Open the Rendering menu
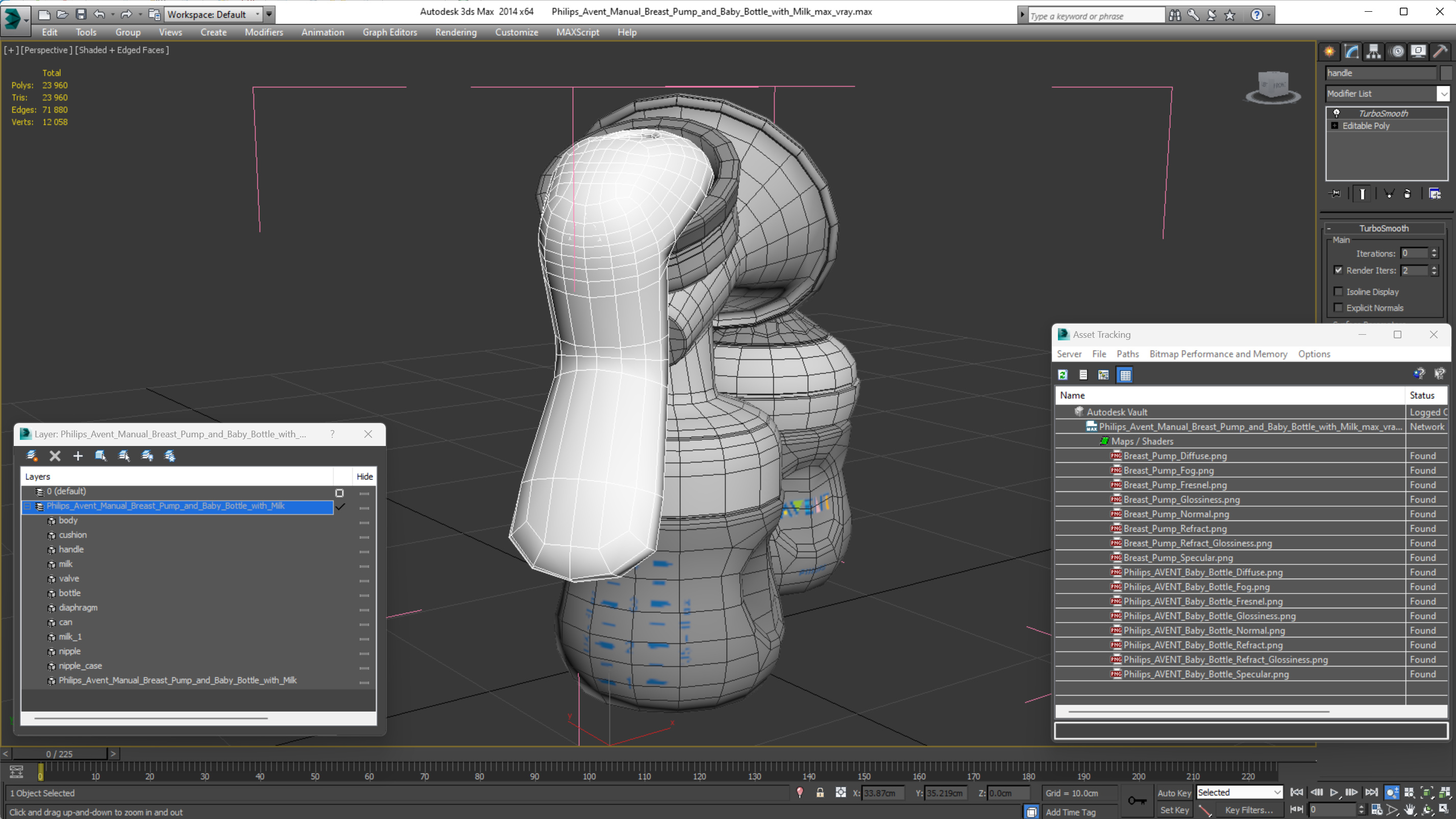This screenshot has width=1456, height=819. [x=456, y=32]
